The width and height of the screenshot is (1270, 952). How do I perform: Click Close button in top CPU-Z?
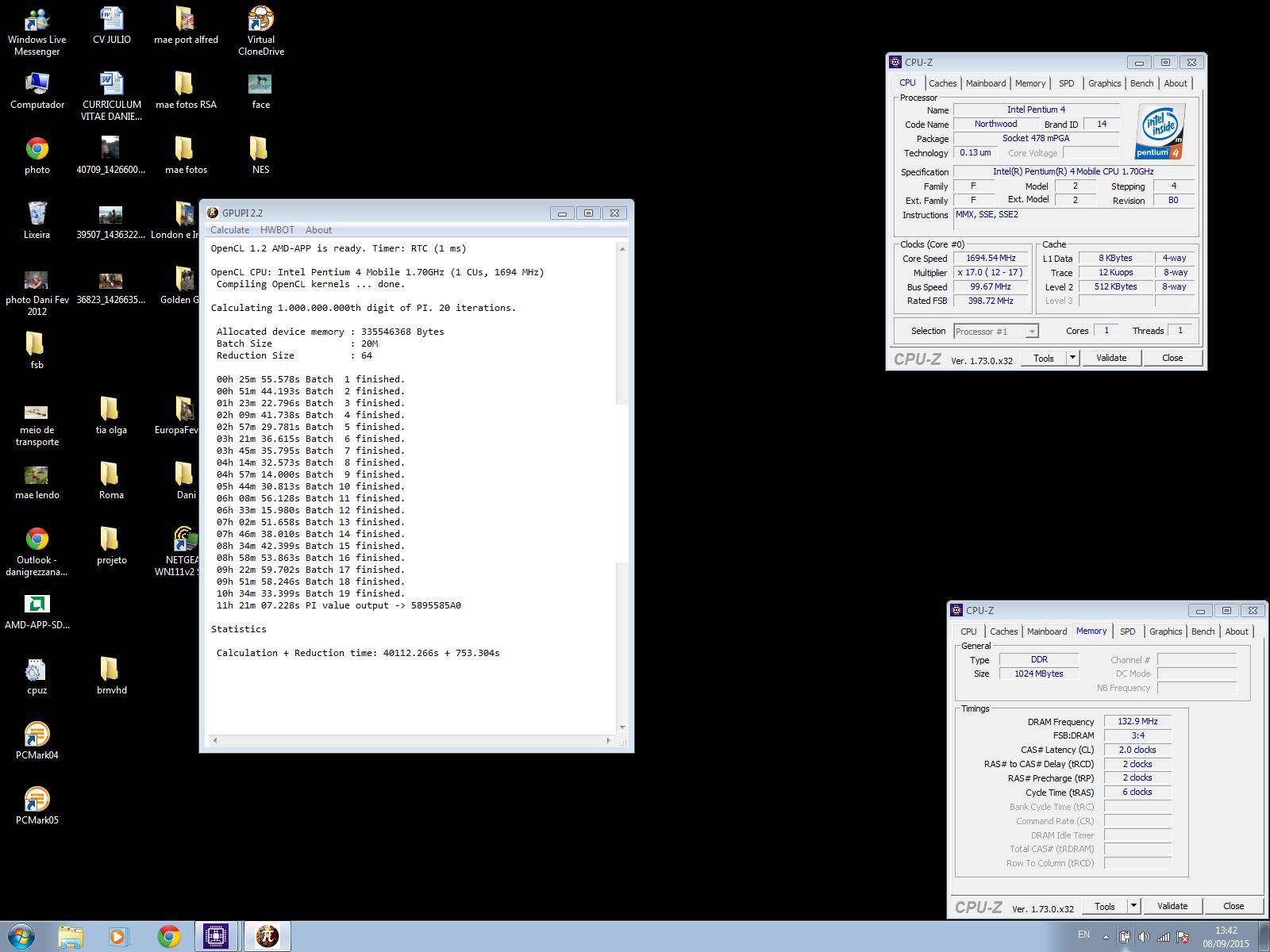pyautogui.click(x=1172, y=358)
